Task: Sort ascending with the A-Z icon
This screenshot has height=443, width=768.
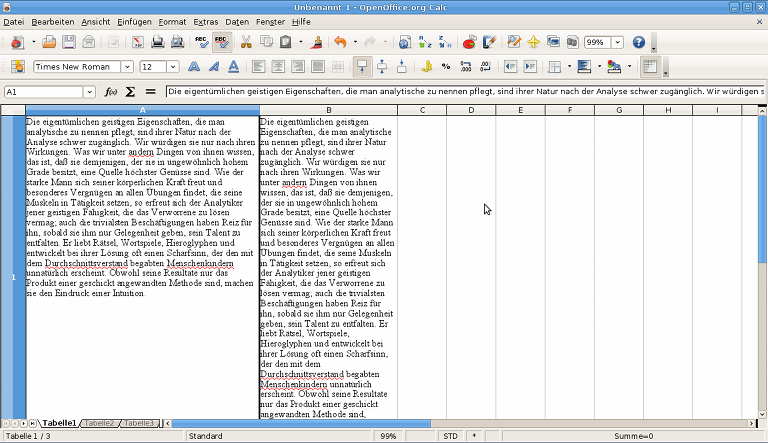Action: (x=424, y=42)
